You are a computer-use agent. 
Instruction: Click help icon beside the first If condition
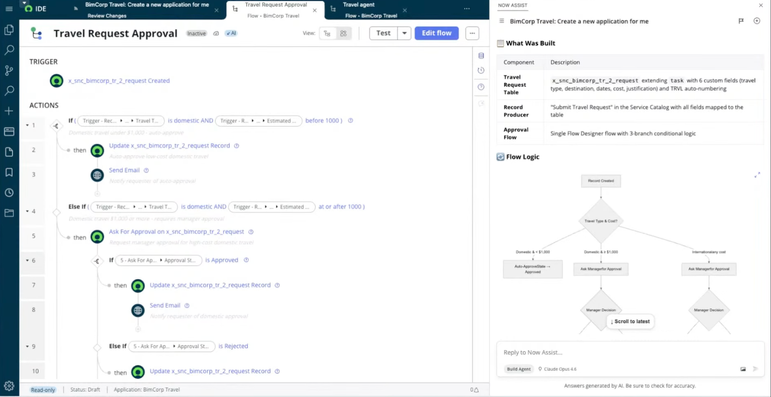351,121
